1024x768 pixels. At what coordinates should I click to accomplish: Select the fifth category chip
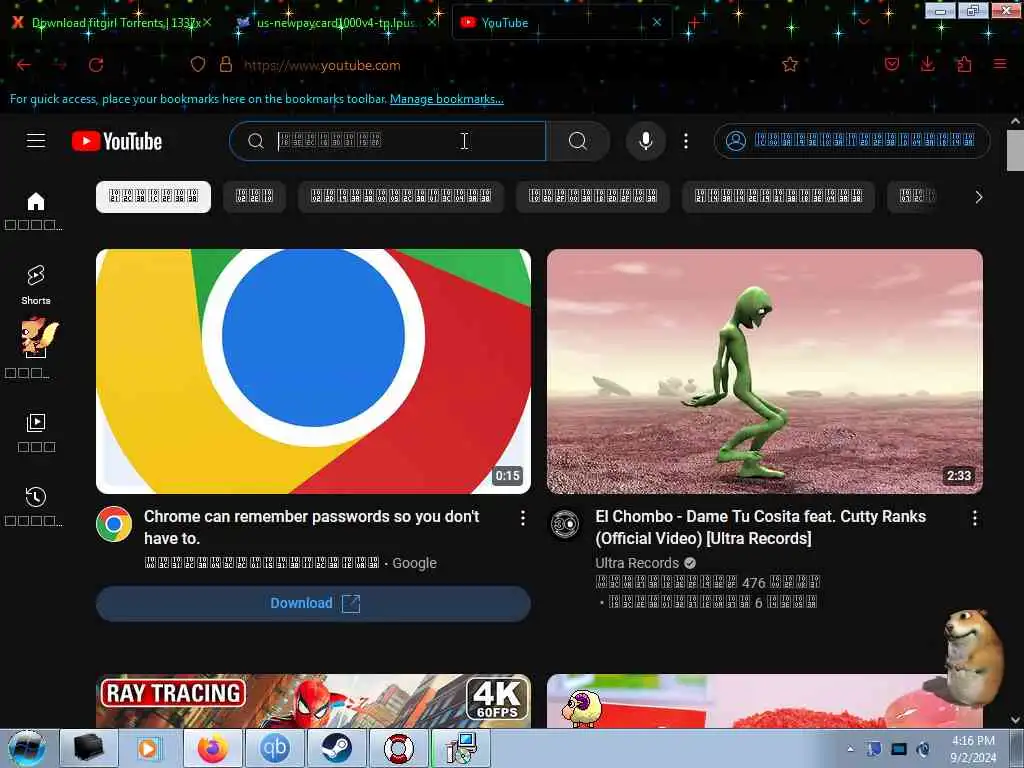(x=778, y=197)
